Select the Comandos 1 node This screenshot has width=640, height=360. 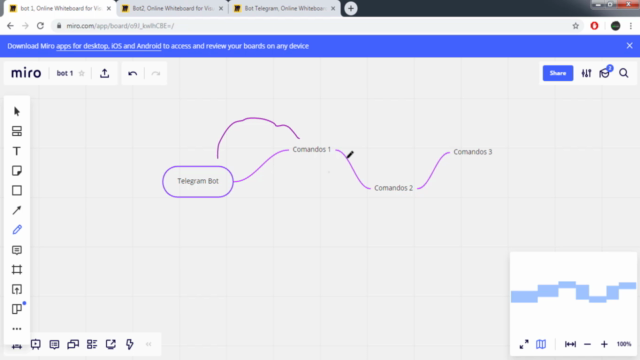point(311,149)
